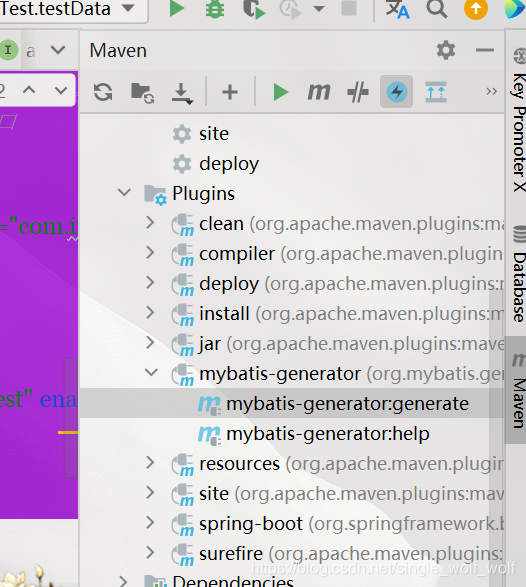Show dependencies diagram icon
The image size is (526, 587).
(x=436, y=92)
